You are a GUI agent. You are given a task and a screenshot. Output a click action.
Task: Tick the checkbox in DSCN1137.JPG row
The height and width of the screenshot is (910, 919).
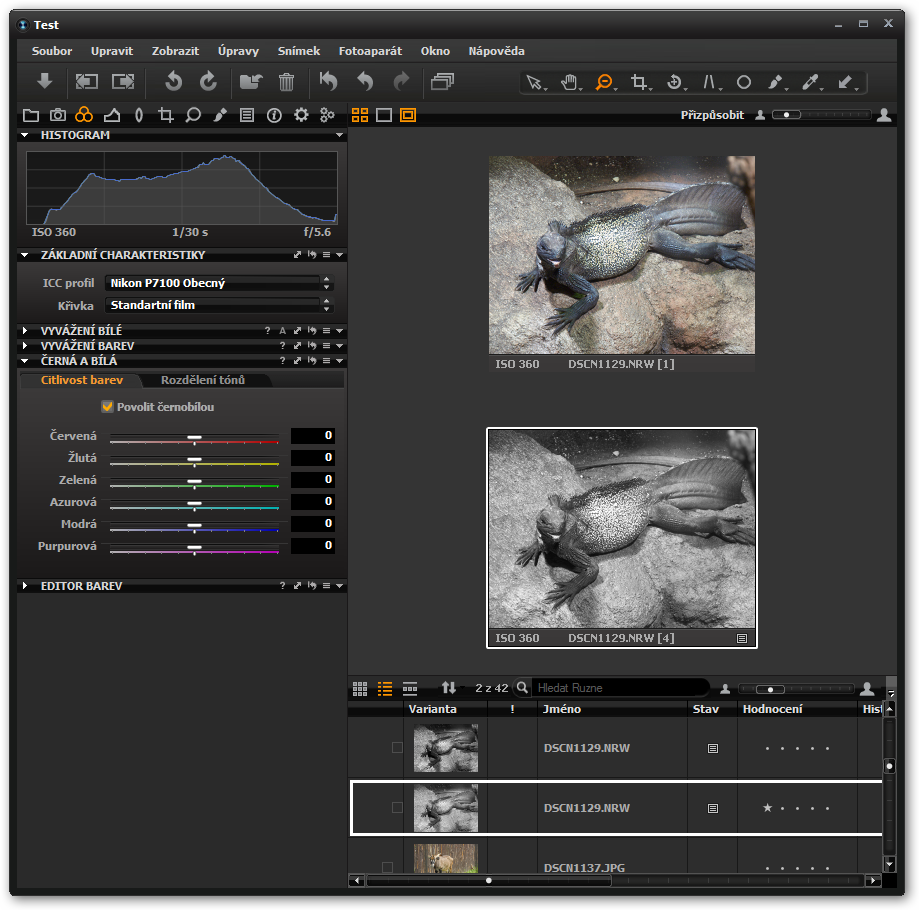(x=387, y=867)
